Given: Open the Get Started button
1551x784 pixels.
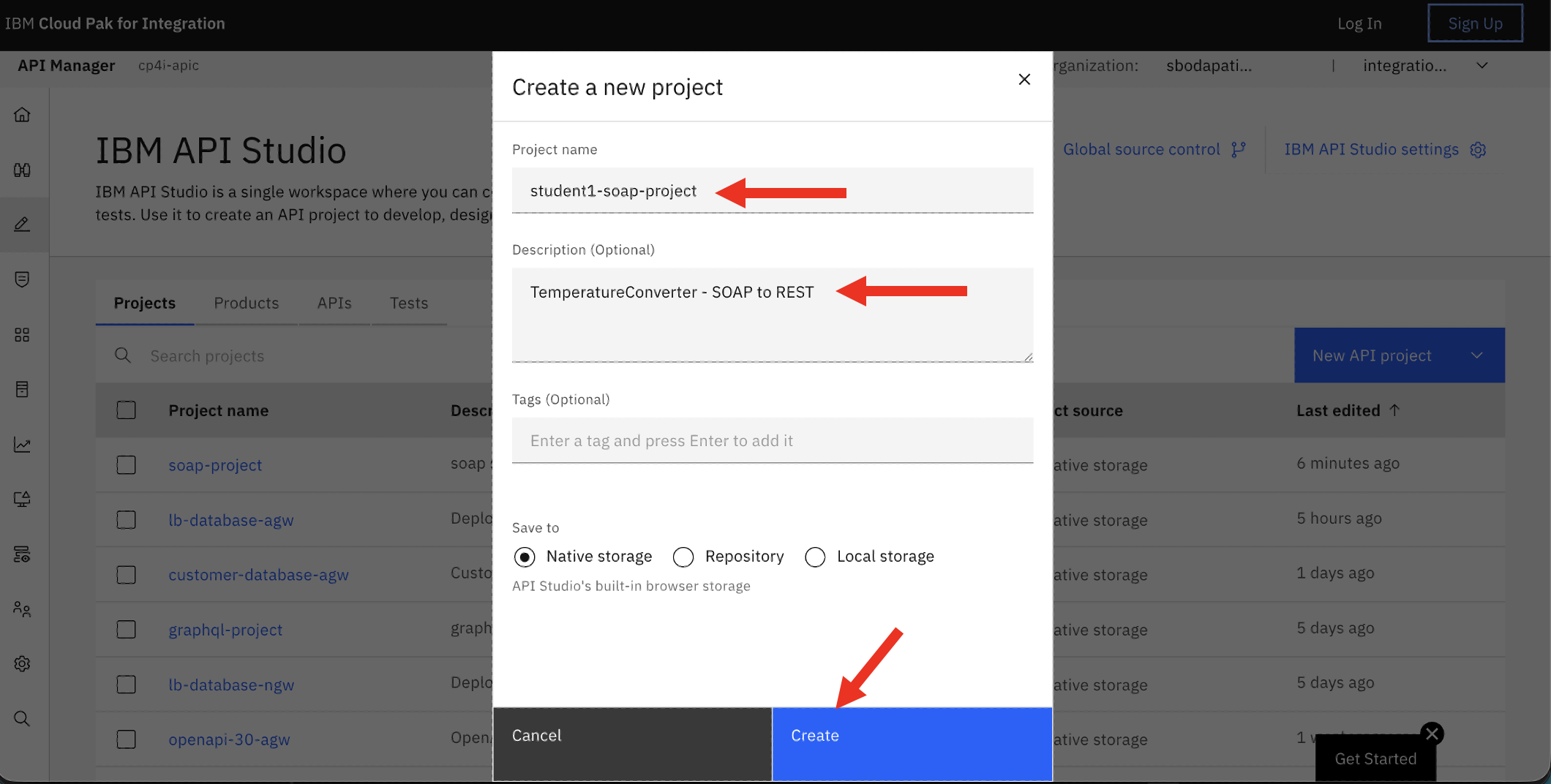Looking at the screenshot, I should (x=1375, y=758).
